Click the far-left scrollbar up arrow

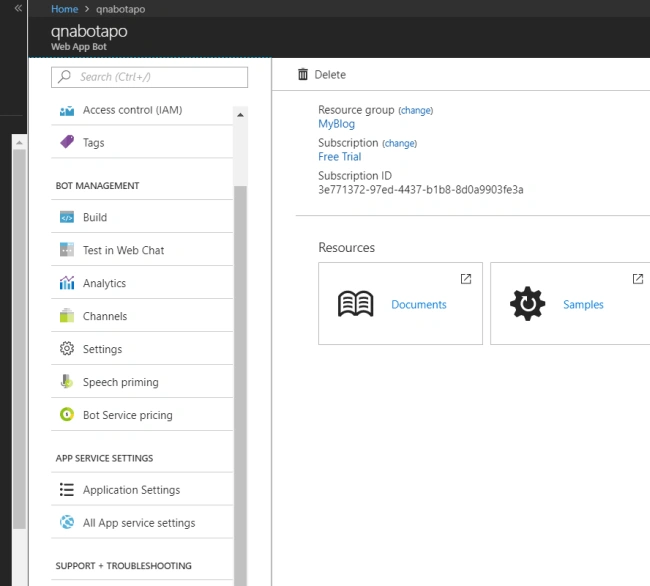[x=19, y=143]
